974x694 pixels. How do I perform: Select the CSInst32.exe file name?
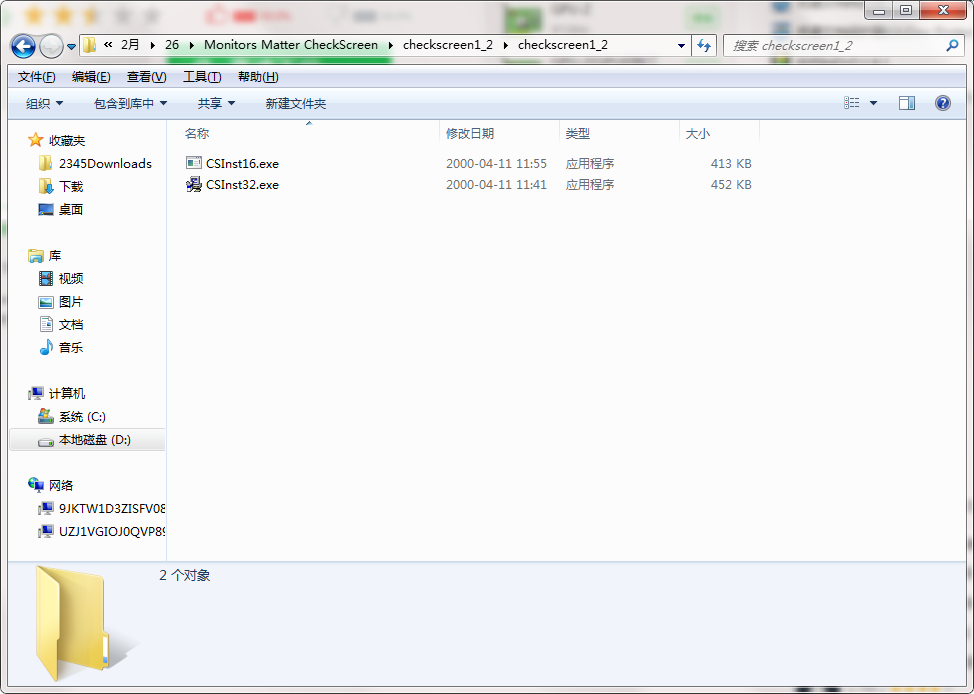242,185
